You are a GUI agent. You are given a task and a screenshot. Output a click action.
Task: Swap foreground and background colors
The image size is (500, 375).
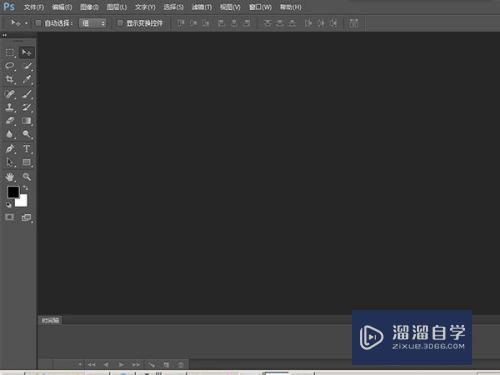pos(25,188)
